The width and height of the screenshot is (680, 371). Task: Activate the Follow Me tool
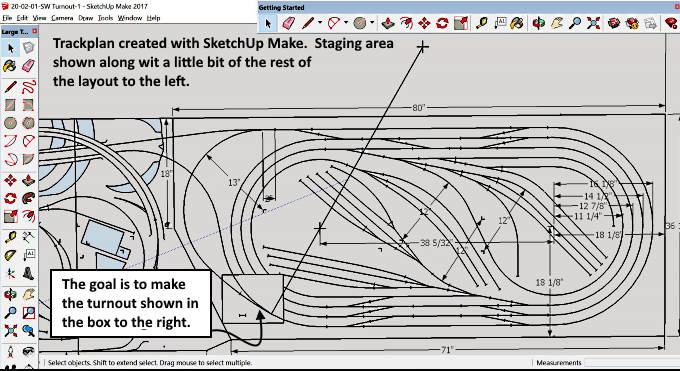28,198
